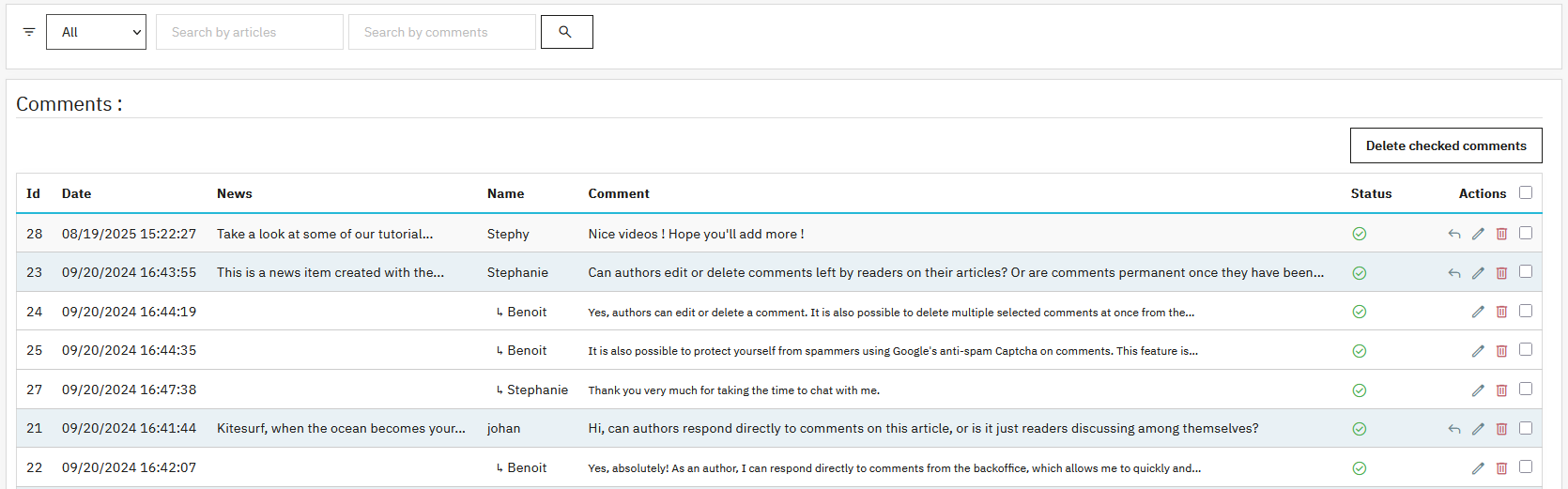Image resolution: width=1568 pixels, height=489 pixels.
Task: Click 'This is a news item created with the...' news
Action: pos(331,272)
